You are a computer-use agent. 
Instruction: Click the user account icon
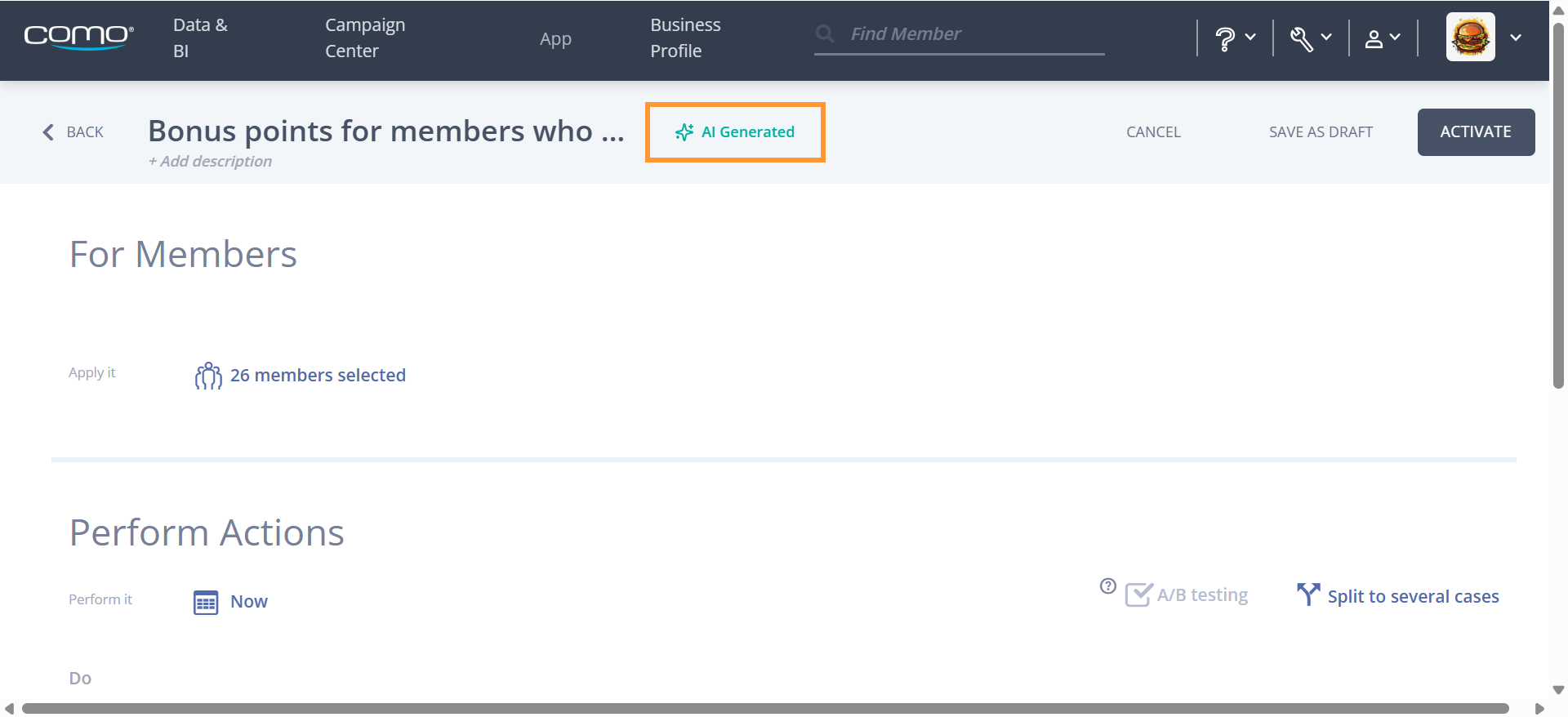(x=1374, y=38)
